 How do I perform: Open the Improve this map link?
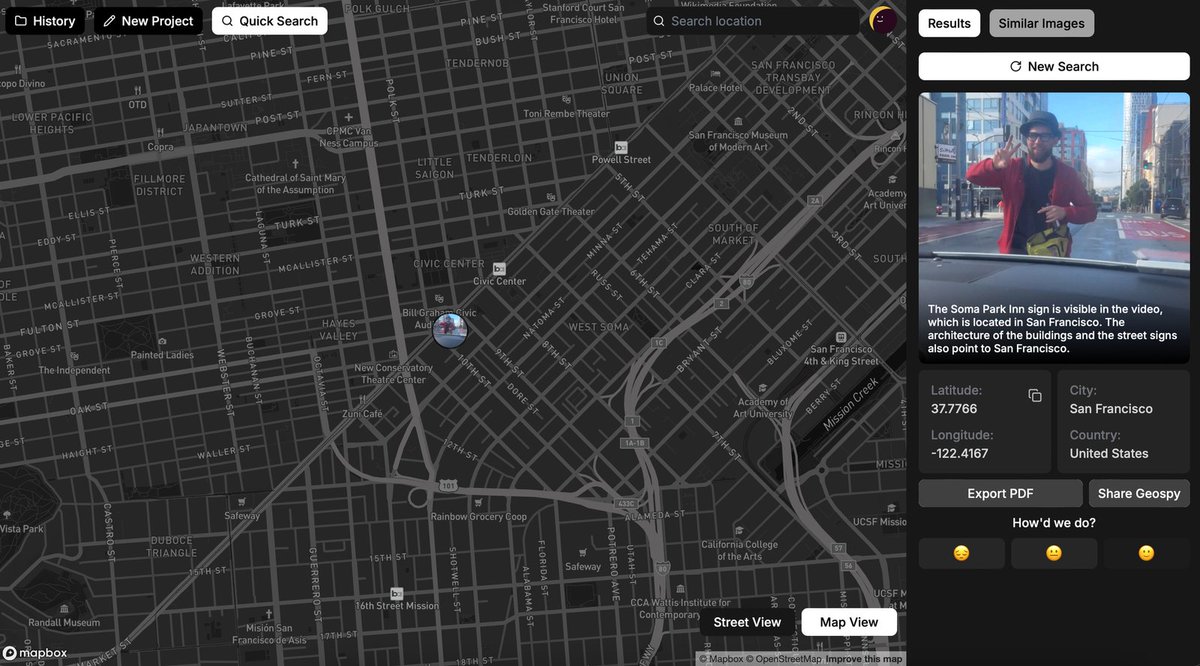click(x=864, y=658)
